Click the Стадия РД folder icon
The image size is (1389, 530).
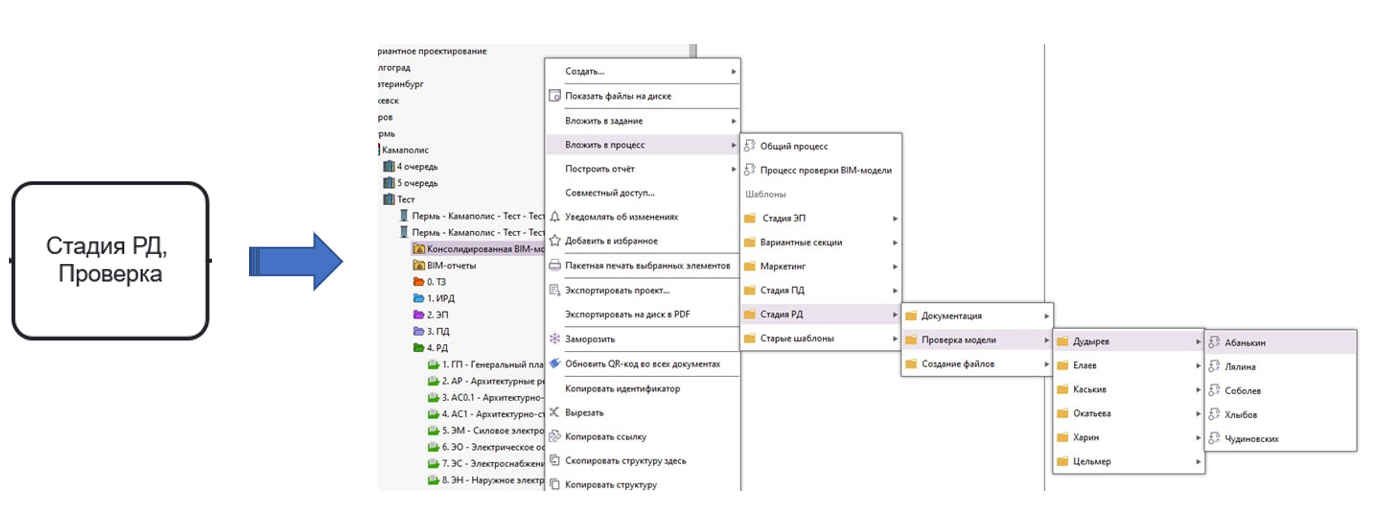click(750, 314)
